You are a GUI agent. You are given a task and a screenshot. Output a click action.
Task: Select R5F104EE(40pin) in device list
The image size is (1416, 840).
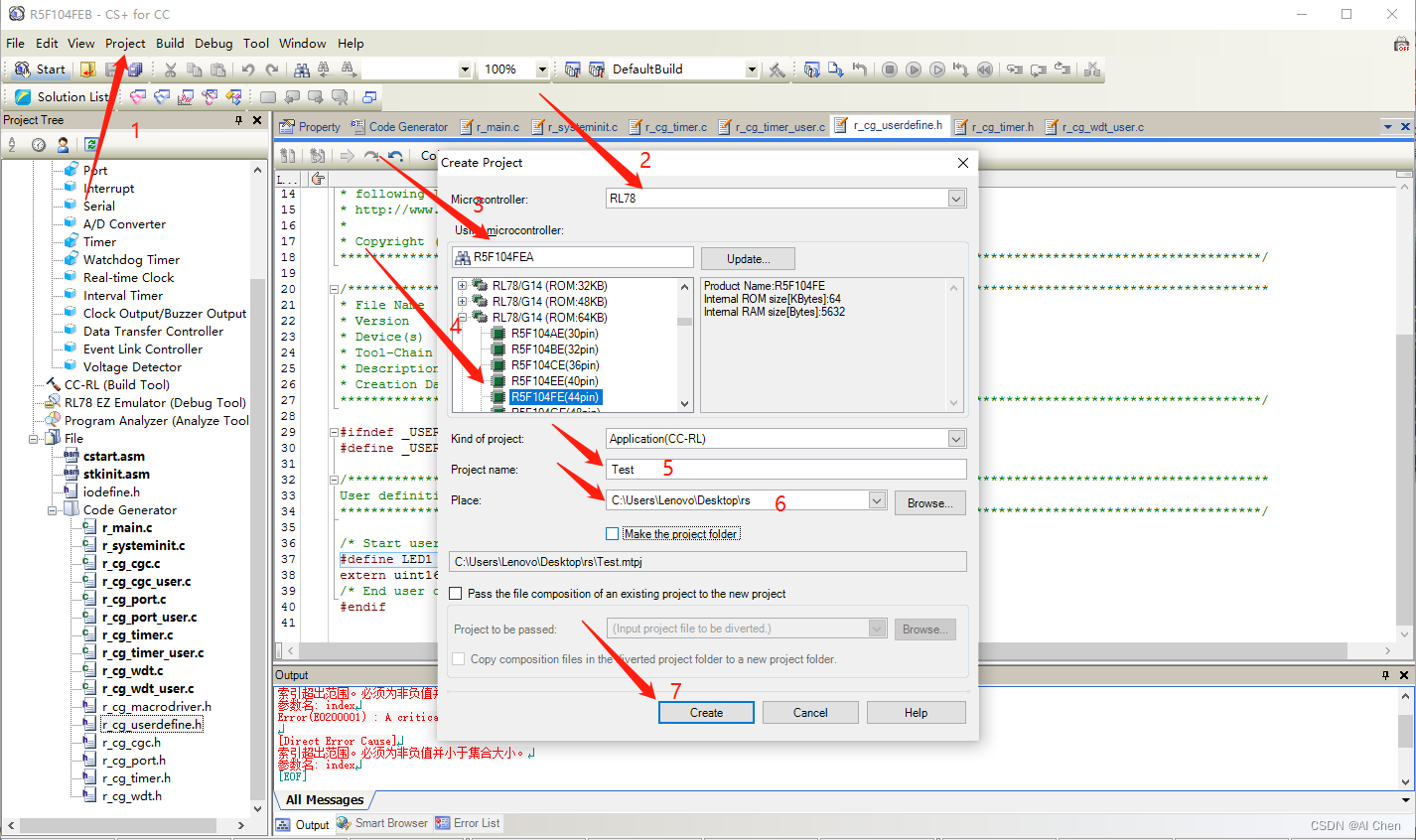click(x=554, y=381)
